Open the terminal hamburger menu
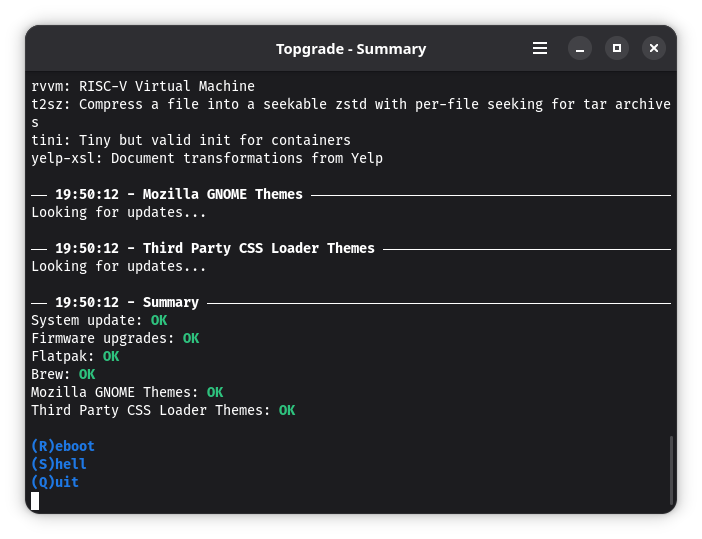The width and height of the screenshot is (702, 539). point(540,48)
